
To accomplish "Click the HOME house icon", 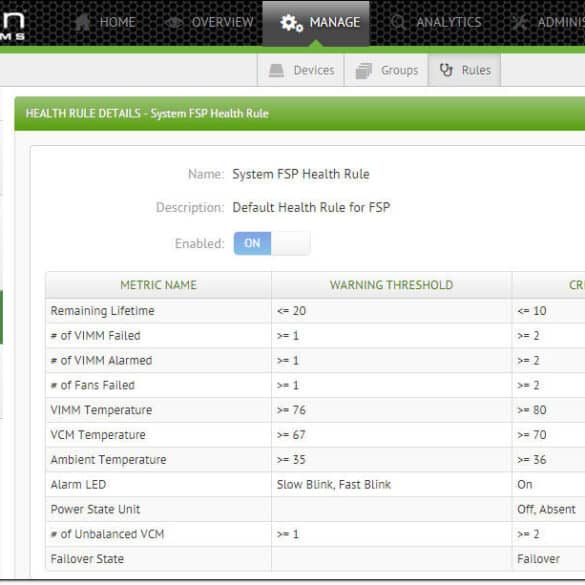I will point(83,22).
